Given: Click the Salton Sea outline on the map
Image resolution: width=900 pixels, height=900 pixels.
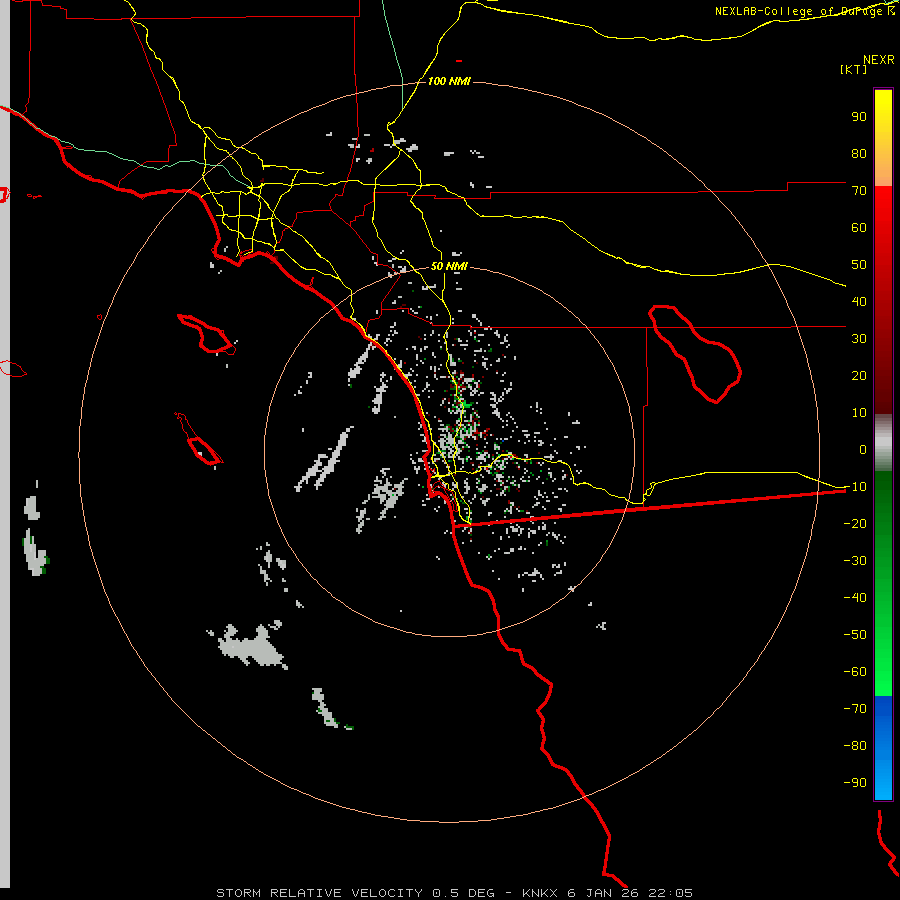Looking at the screenshot, I should point(695,354).
